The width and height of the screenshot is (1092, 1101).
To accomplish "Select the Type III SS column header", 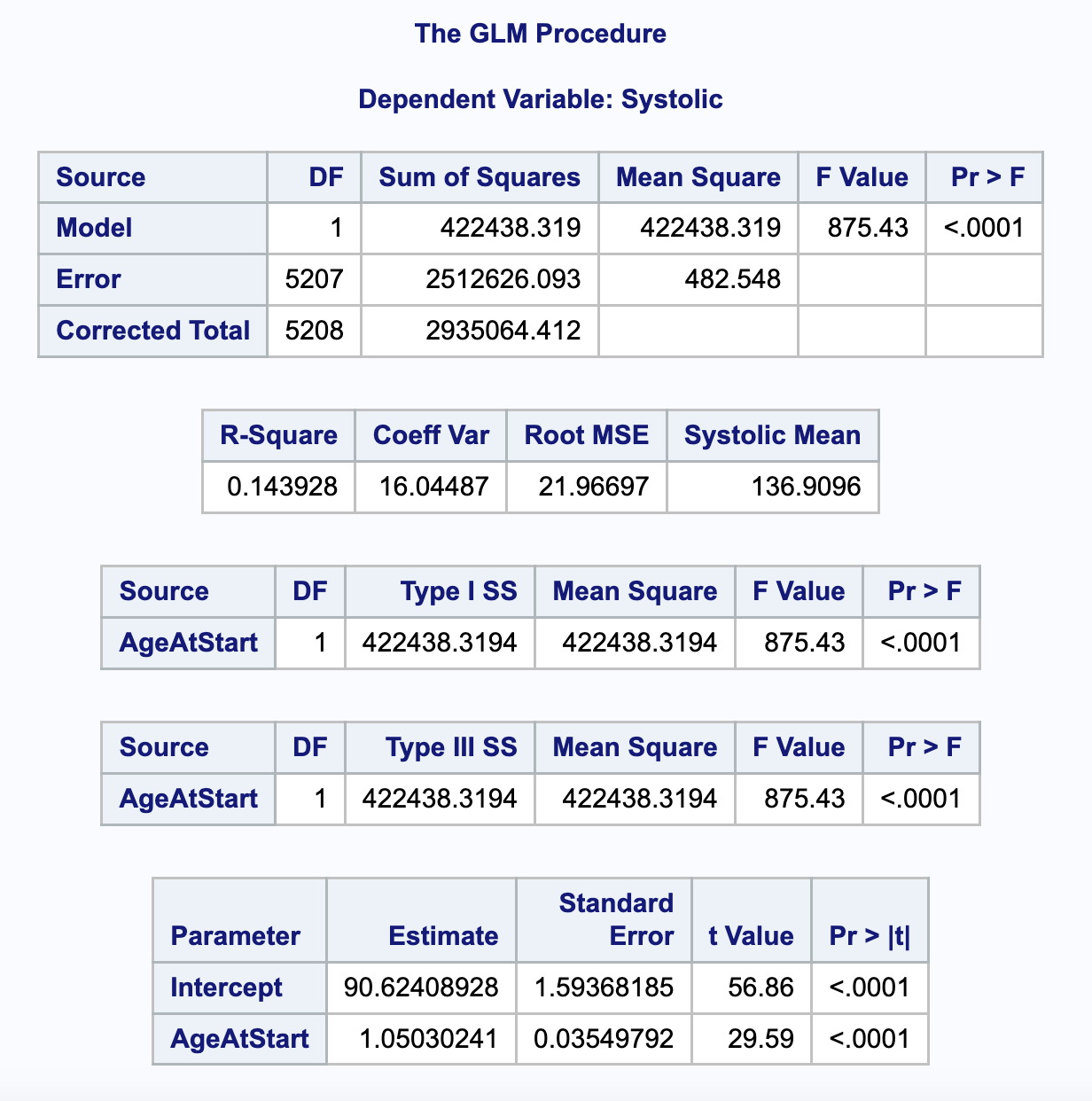I will tap(451, 747).
